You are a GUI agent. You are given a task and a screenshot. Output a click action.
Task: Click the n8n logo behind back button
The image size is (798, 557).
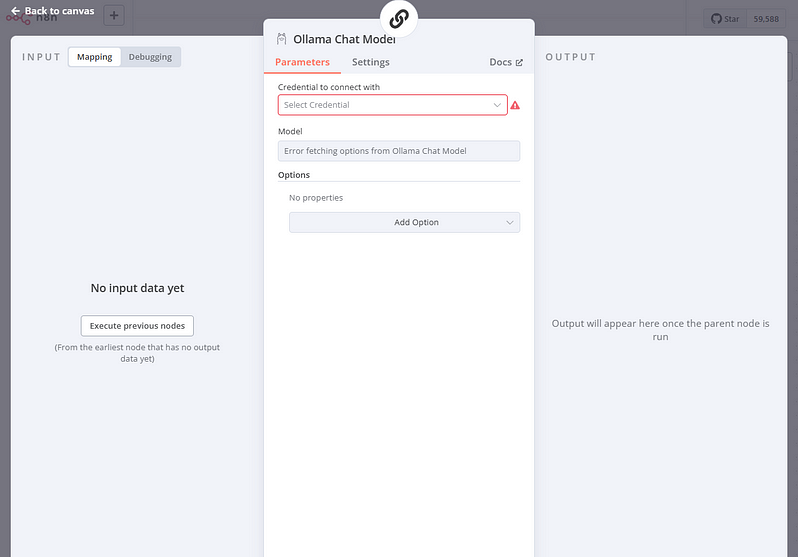(x=31, y=19)
